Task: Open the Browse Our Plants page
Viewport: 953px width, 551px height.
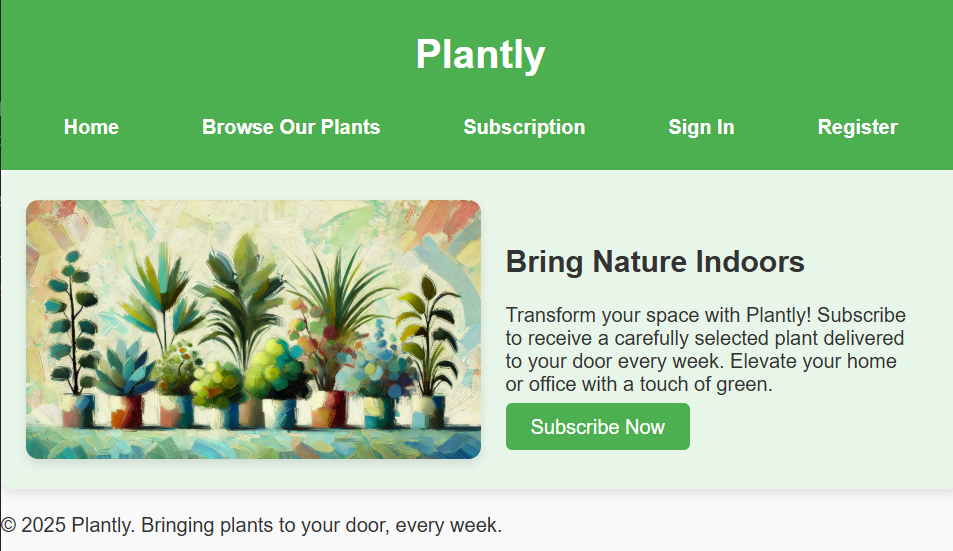Action: (291, 127)
